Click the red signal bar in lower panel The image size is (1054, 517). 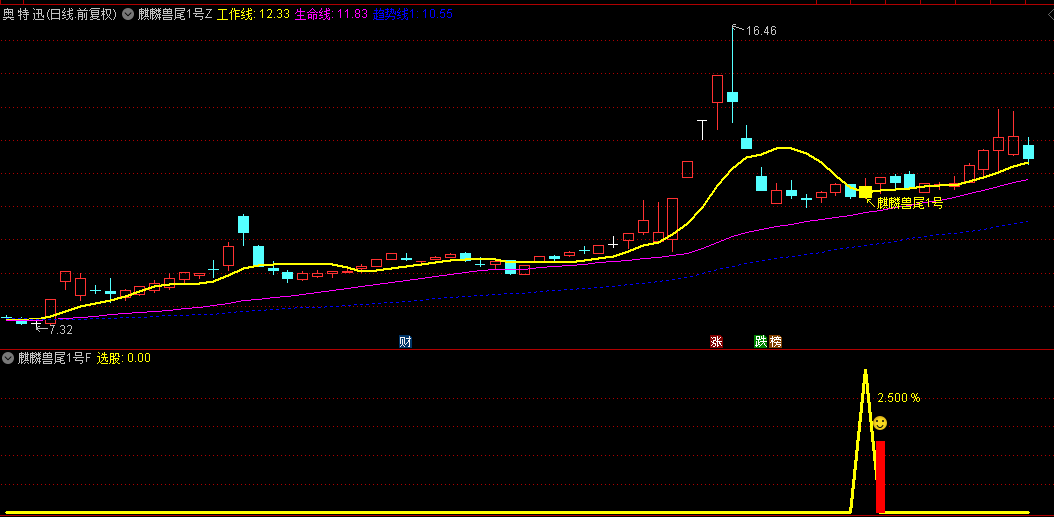point(880,477)
